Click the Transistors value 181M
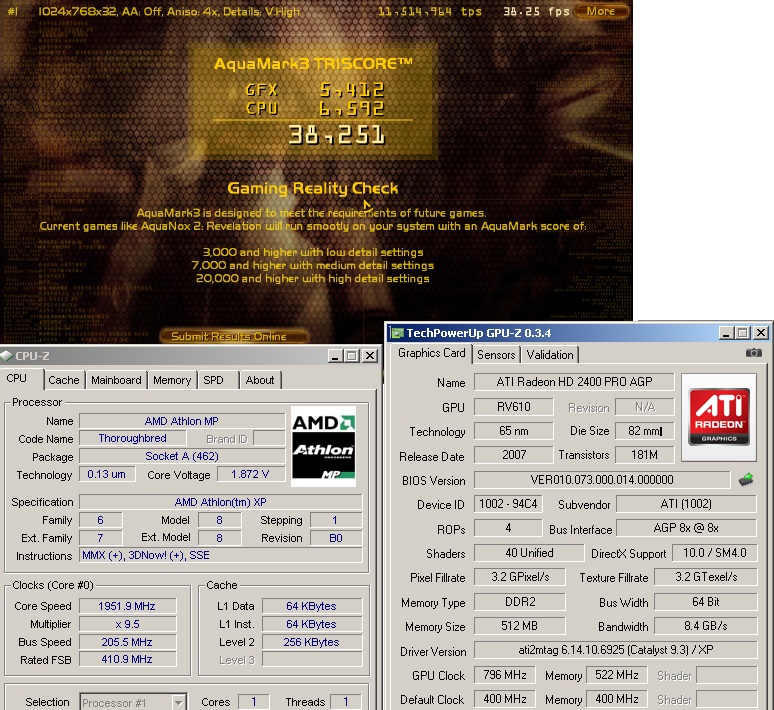Viewport: 774px width, 710px height. 644,455
